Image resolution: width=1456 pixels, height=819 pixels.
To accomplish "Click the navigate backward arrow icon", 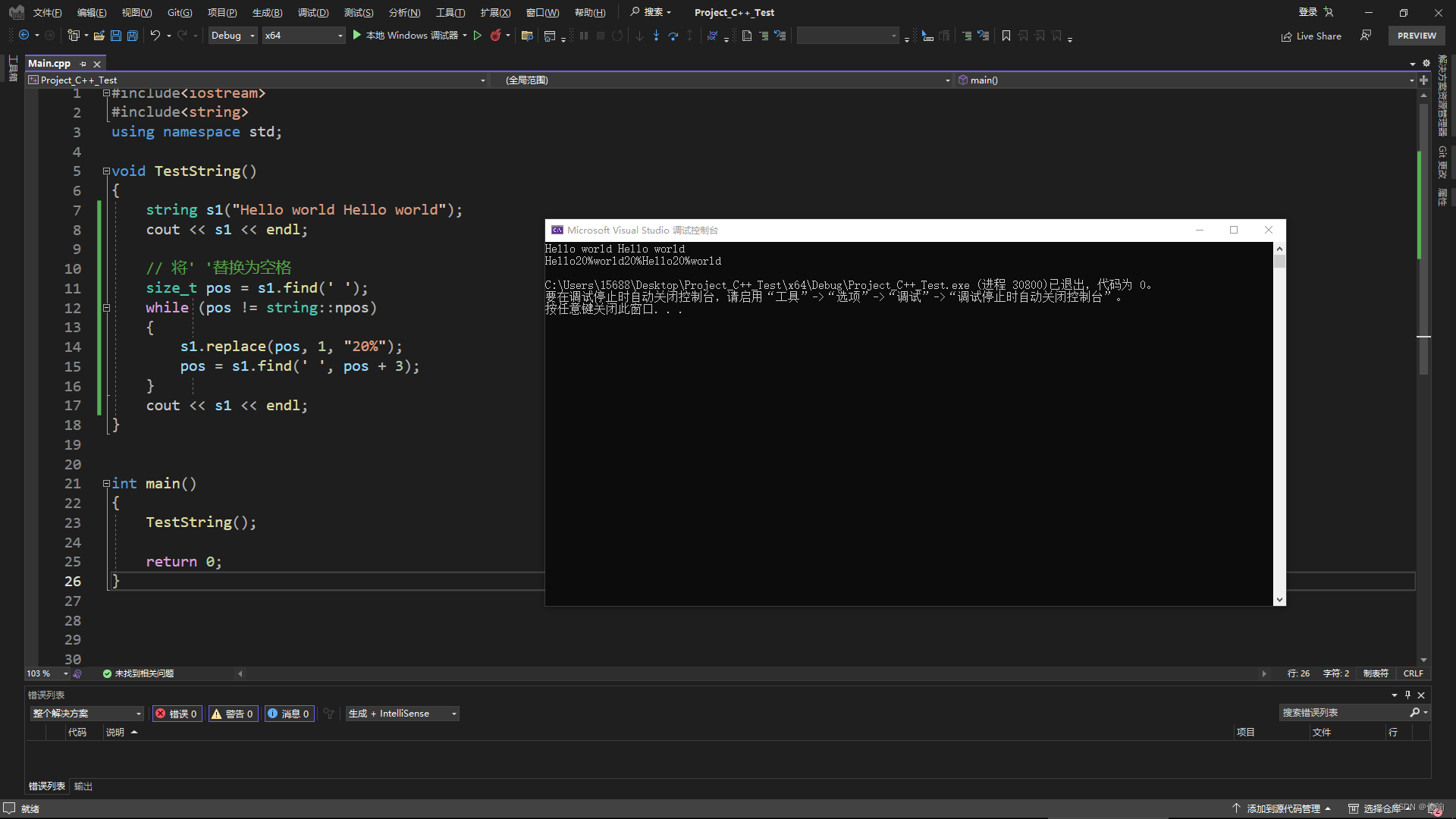I will [x=24, y=36].
